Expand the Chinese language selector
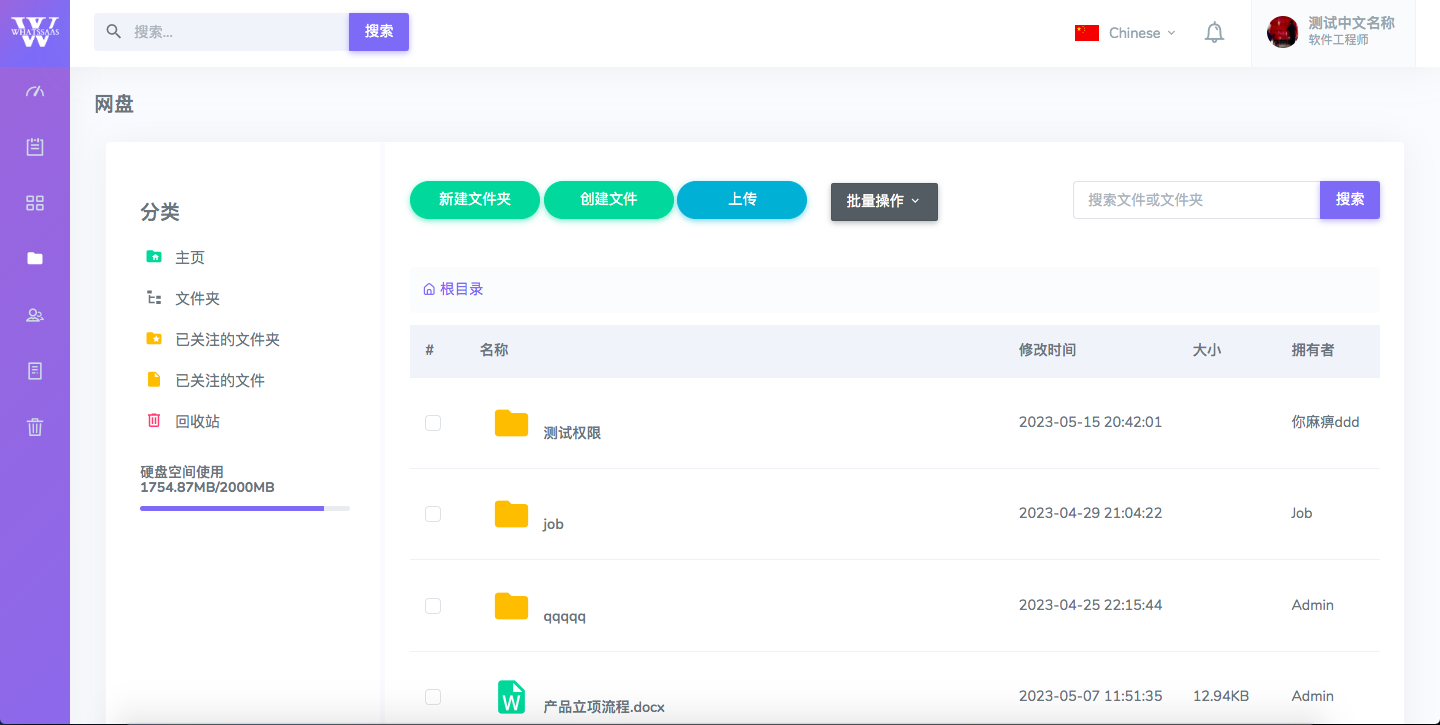The image size is (1440, 725). [x=1125, y=32]
